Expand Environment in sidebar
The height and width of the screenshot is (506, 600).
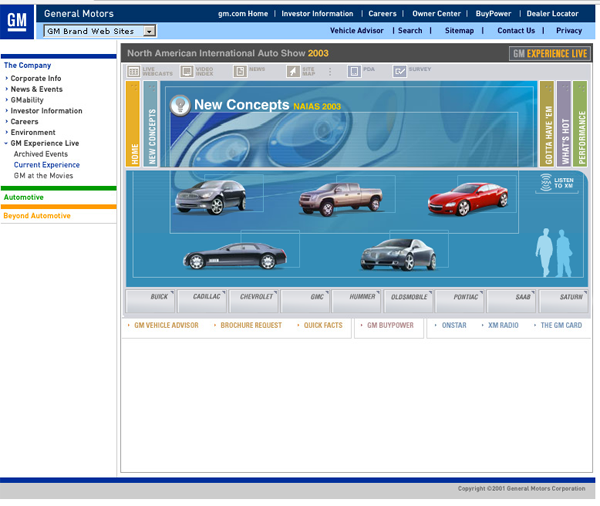click(x=7, y=132)
